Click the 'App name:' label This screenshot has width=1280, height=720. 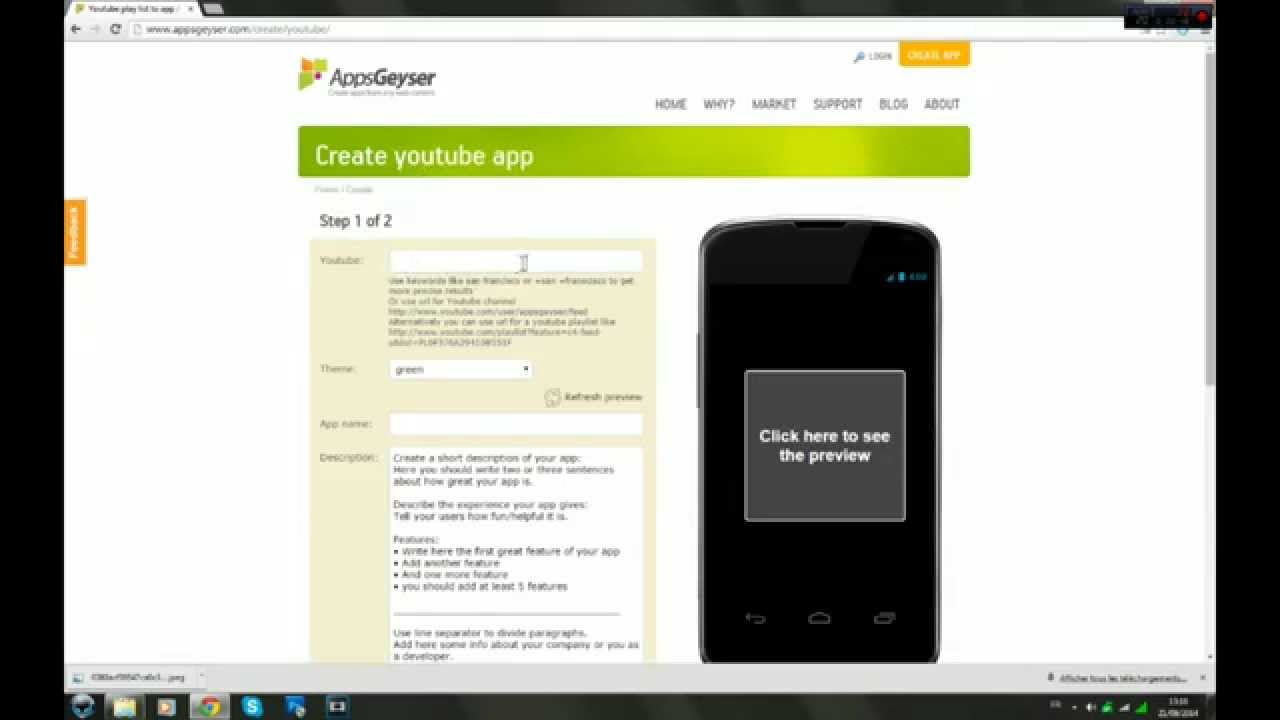[x=346, y=424]
